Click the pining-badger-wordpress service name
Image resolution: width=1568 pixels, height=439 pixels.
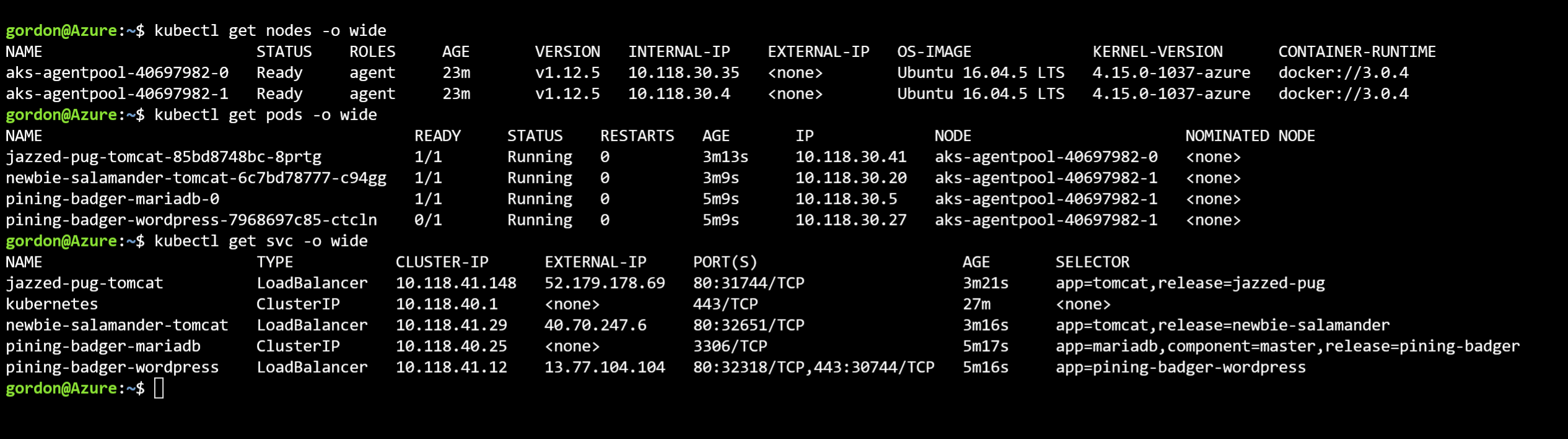112,367
